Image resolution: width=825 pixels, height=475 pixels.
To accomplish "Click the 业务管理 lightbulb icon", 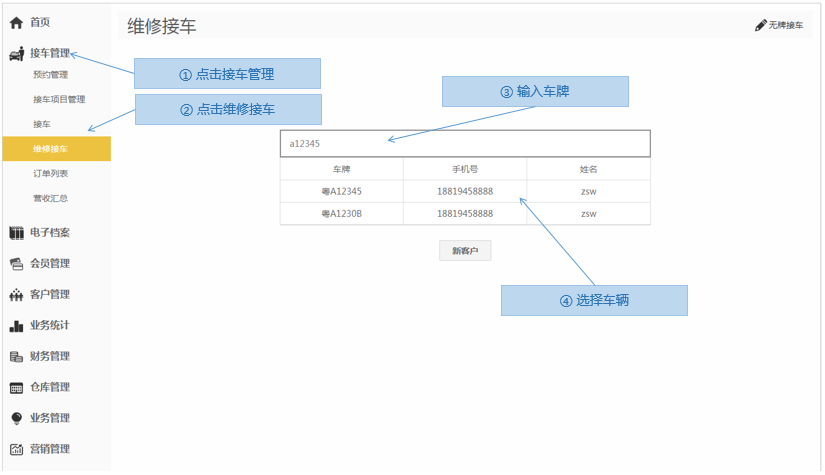I will point(16,419).
